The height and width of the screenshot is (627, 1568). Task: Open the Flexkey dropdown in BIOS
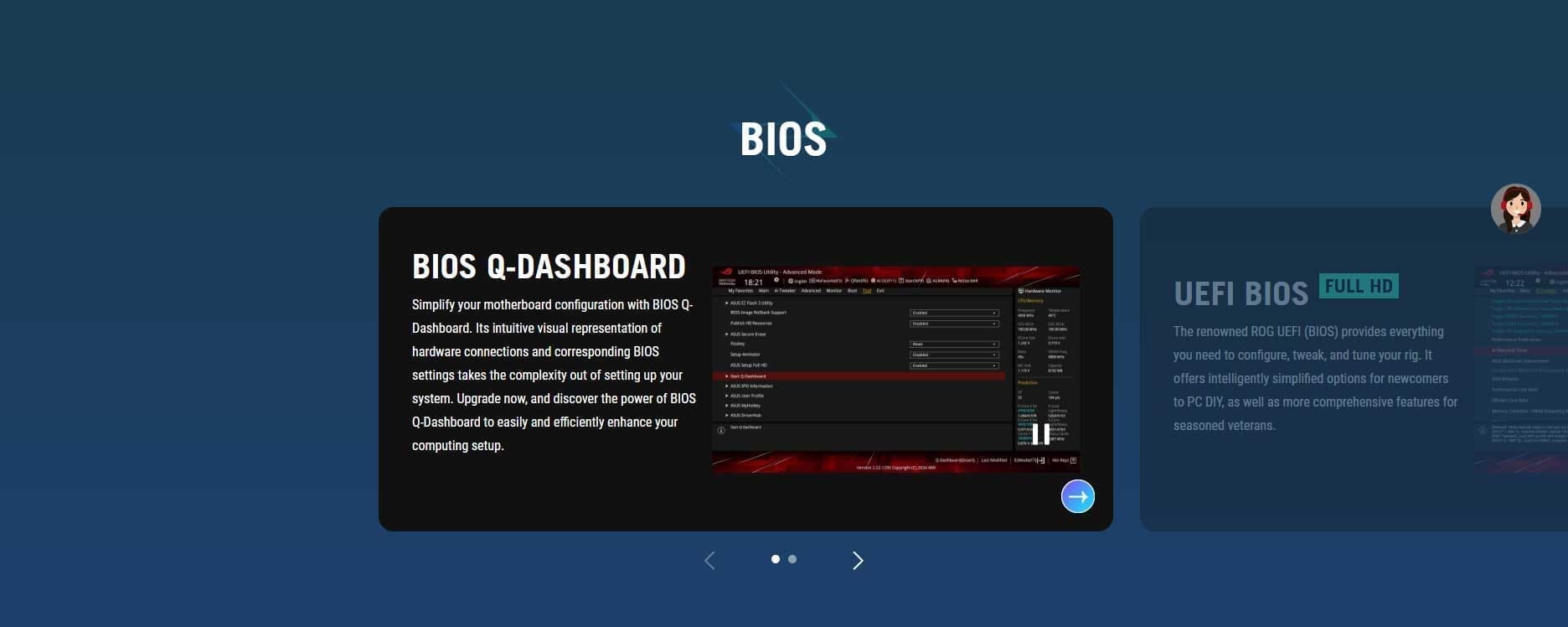(x=954, y=344)
